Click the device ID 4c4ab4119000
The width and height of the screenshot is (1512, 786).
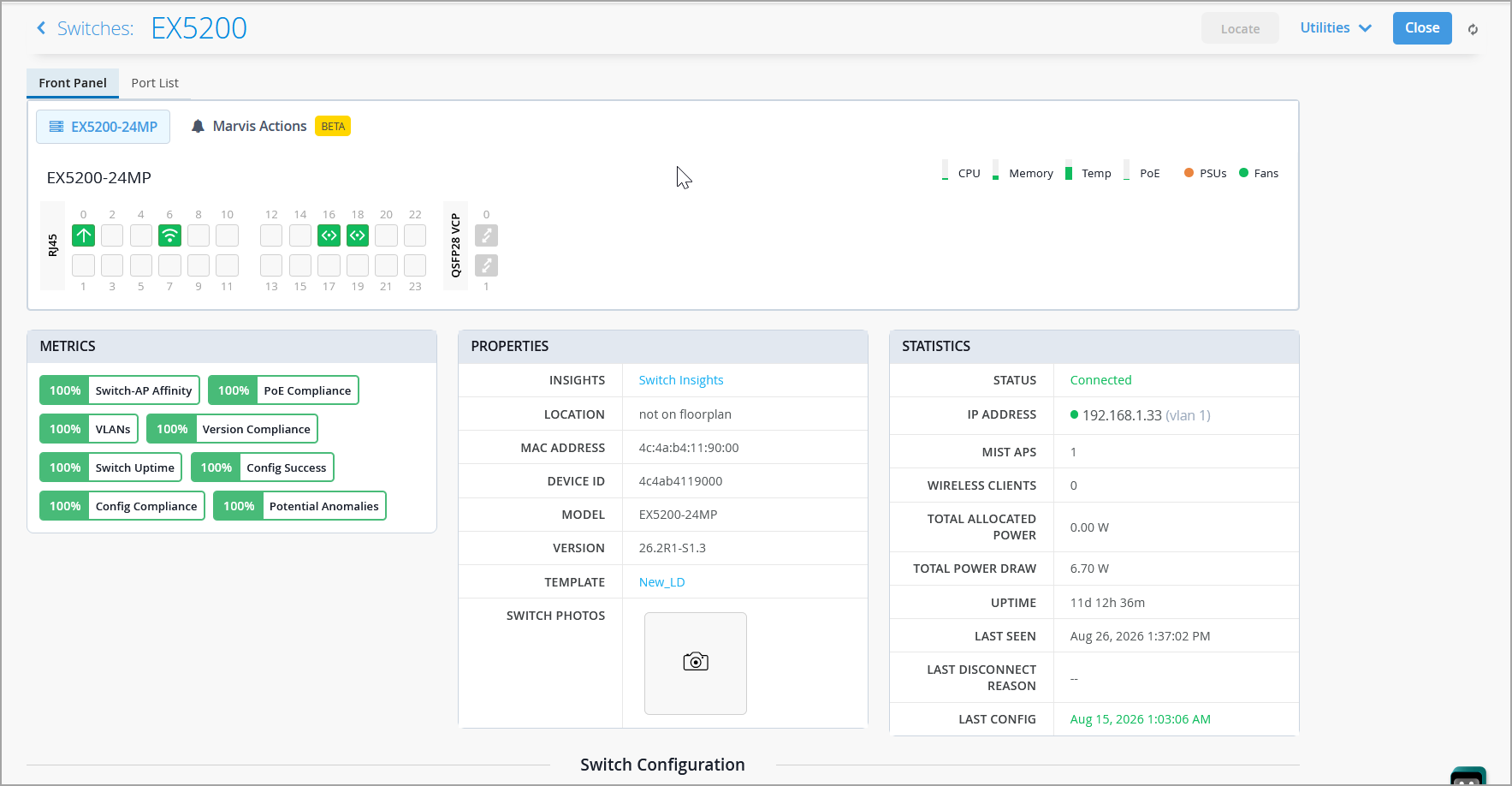[680, 481]
